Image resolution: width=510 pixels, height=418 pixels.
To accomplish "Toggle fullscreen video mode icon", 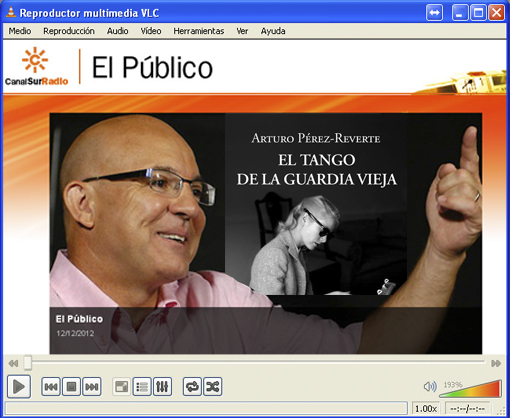I will [122, 387].
